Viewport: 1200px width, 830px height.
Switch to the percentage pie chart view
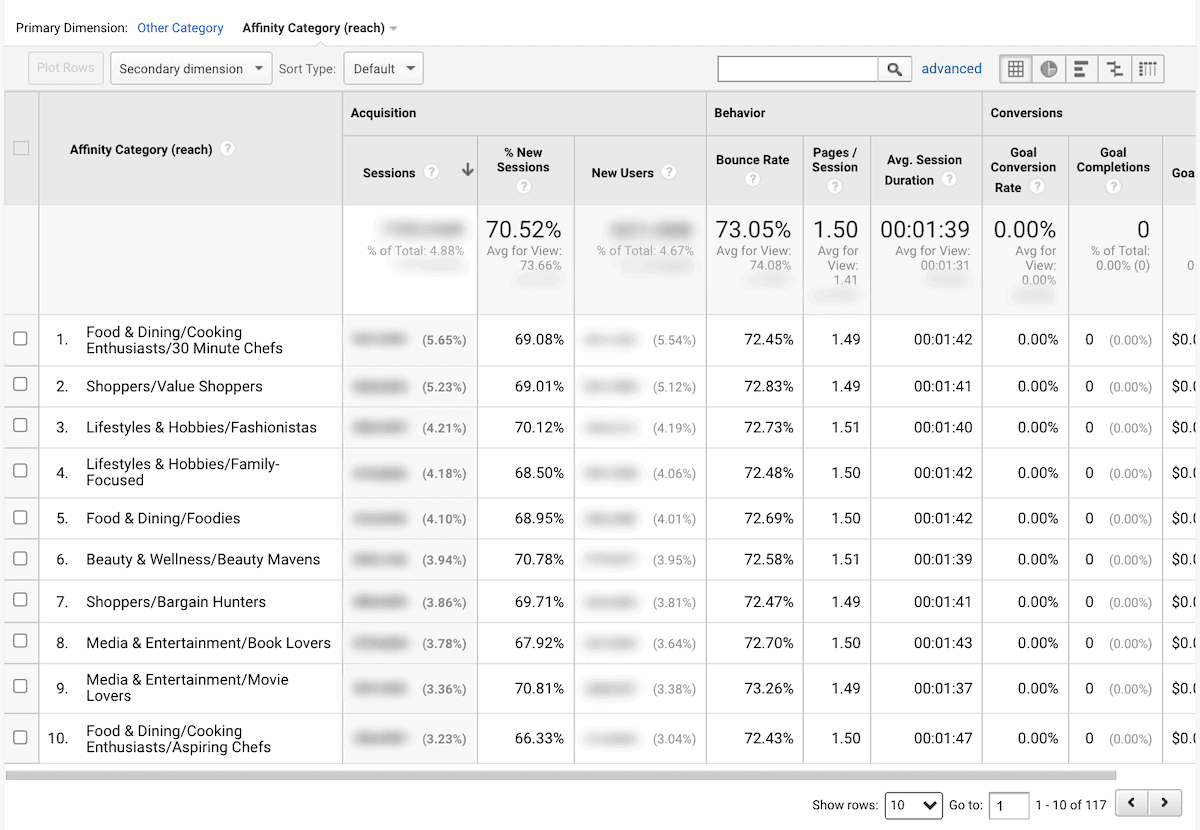click(1048, 69)
